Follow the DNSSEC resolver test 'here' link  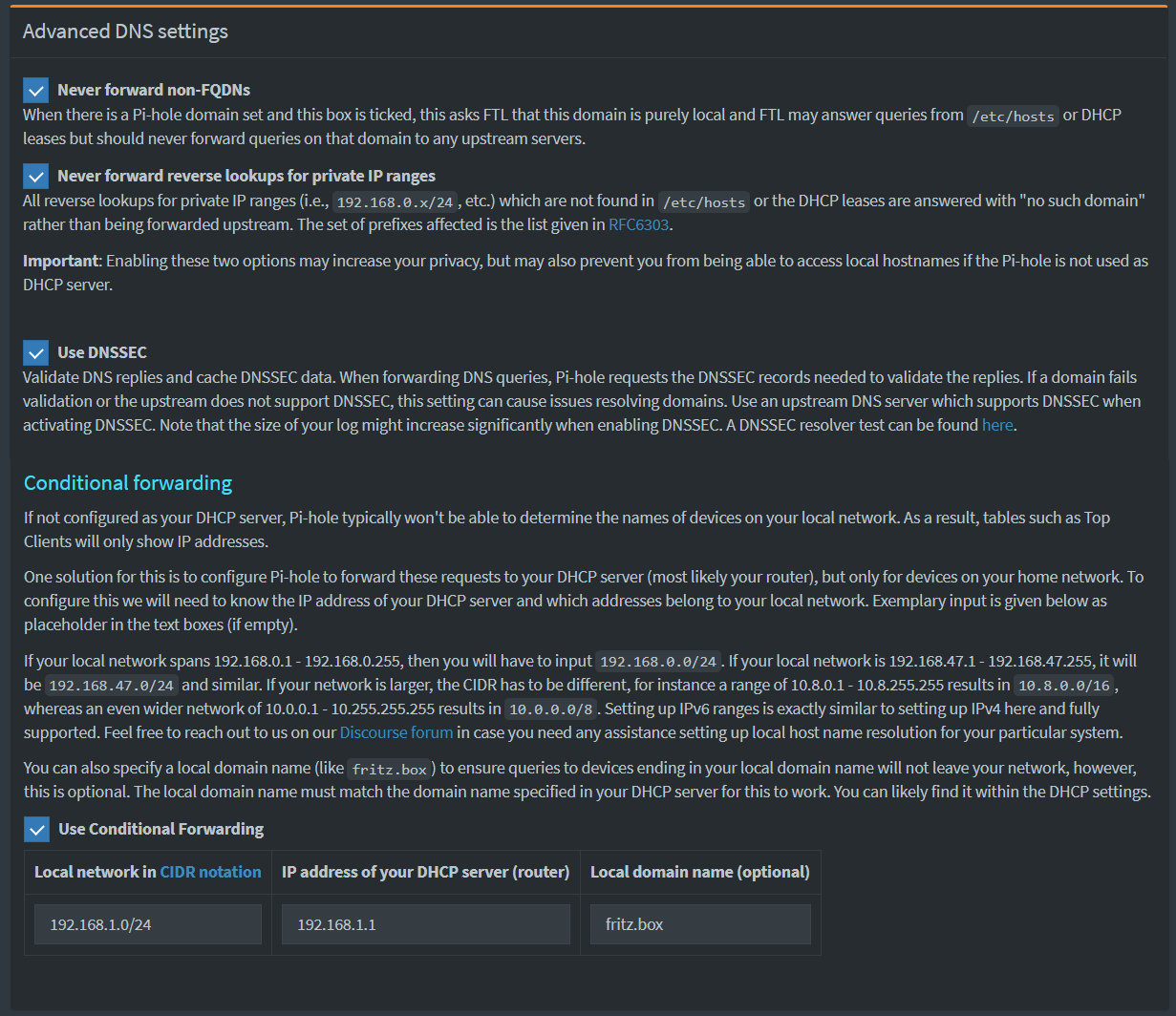[x=997, y=425]
